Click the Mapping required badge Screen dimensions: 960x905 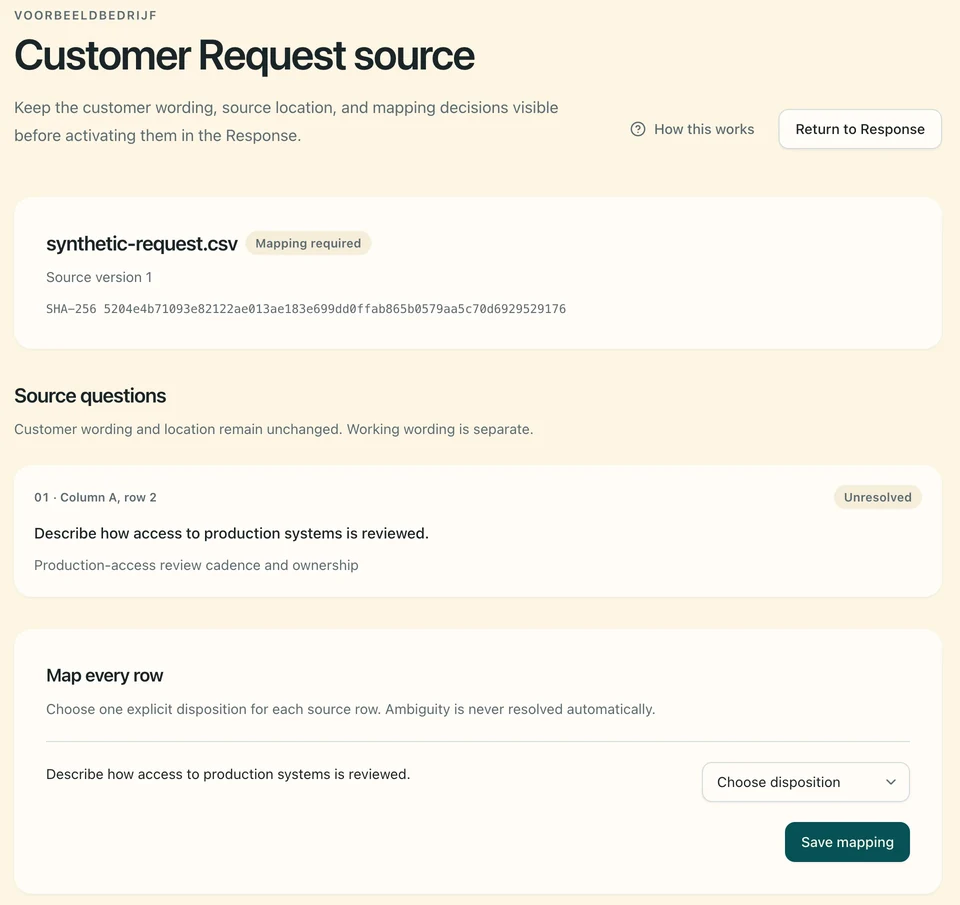(308, 243)
